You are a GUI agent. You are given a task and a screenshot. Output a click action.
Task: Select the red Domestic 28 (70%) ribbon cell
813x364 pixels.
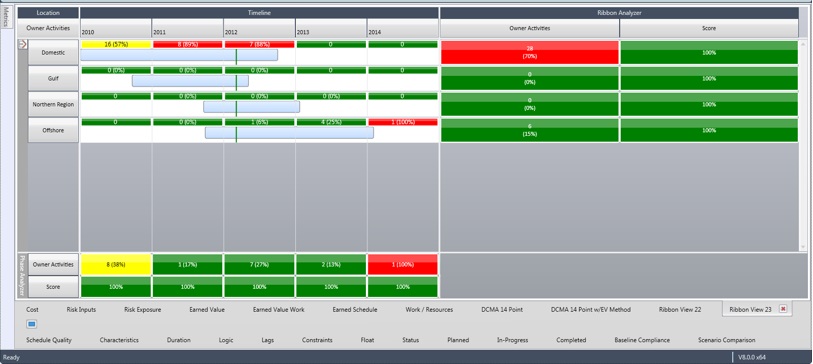click(x=529, y=52)
